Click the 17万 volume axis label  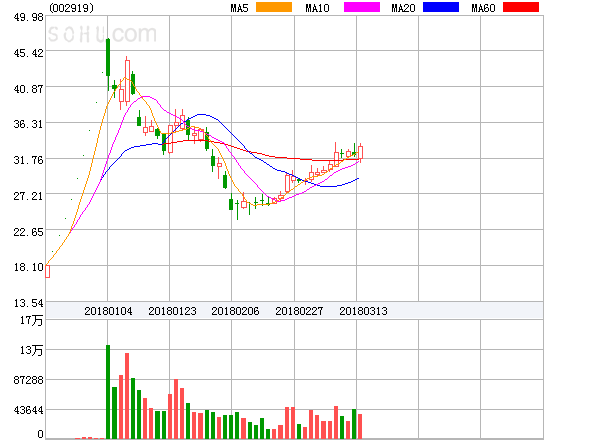[x=32, y=320]
